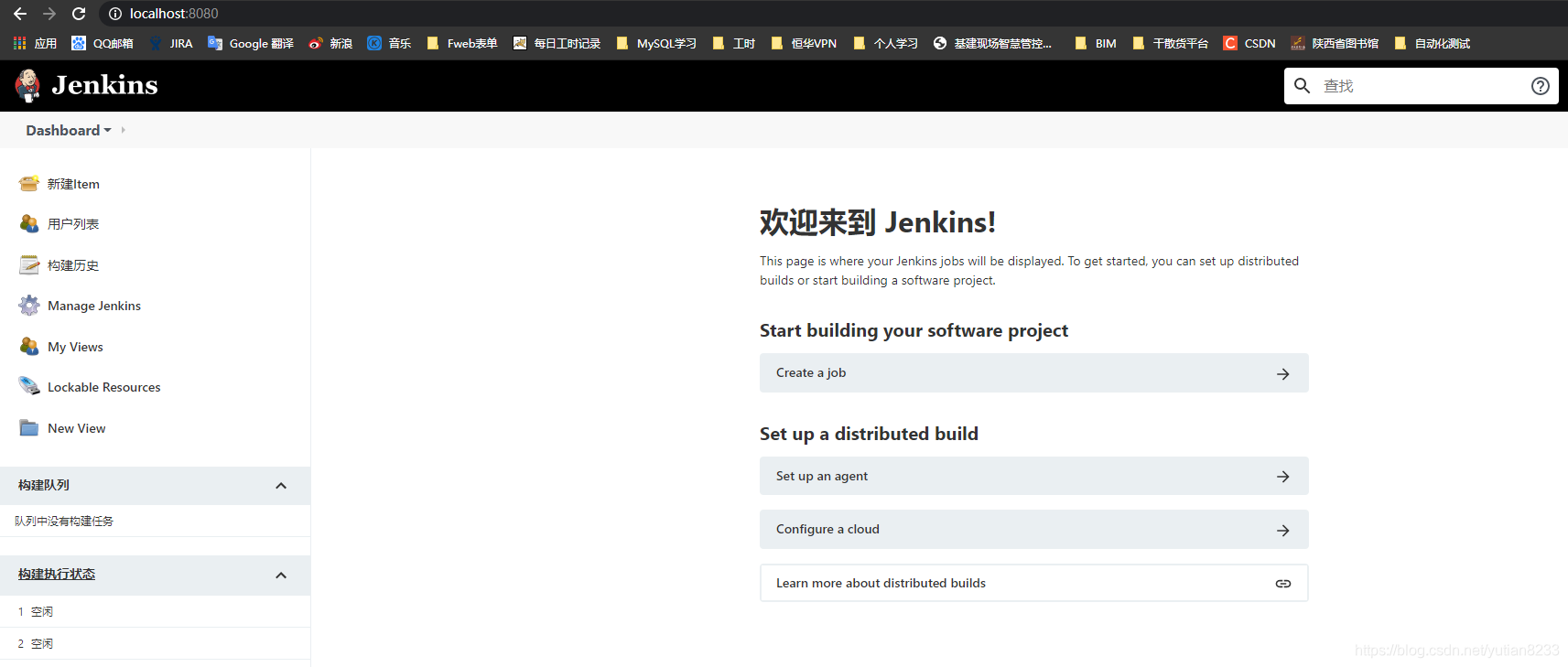The width and height of the screenshot is (1568, 667).
Task: Open the Google 翻译 bookmark
Action: [x=251, y=43]
